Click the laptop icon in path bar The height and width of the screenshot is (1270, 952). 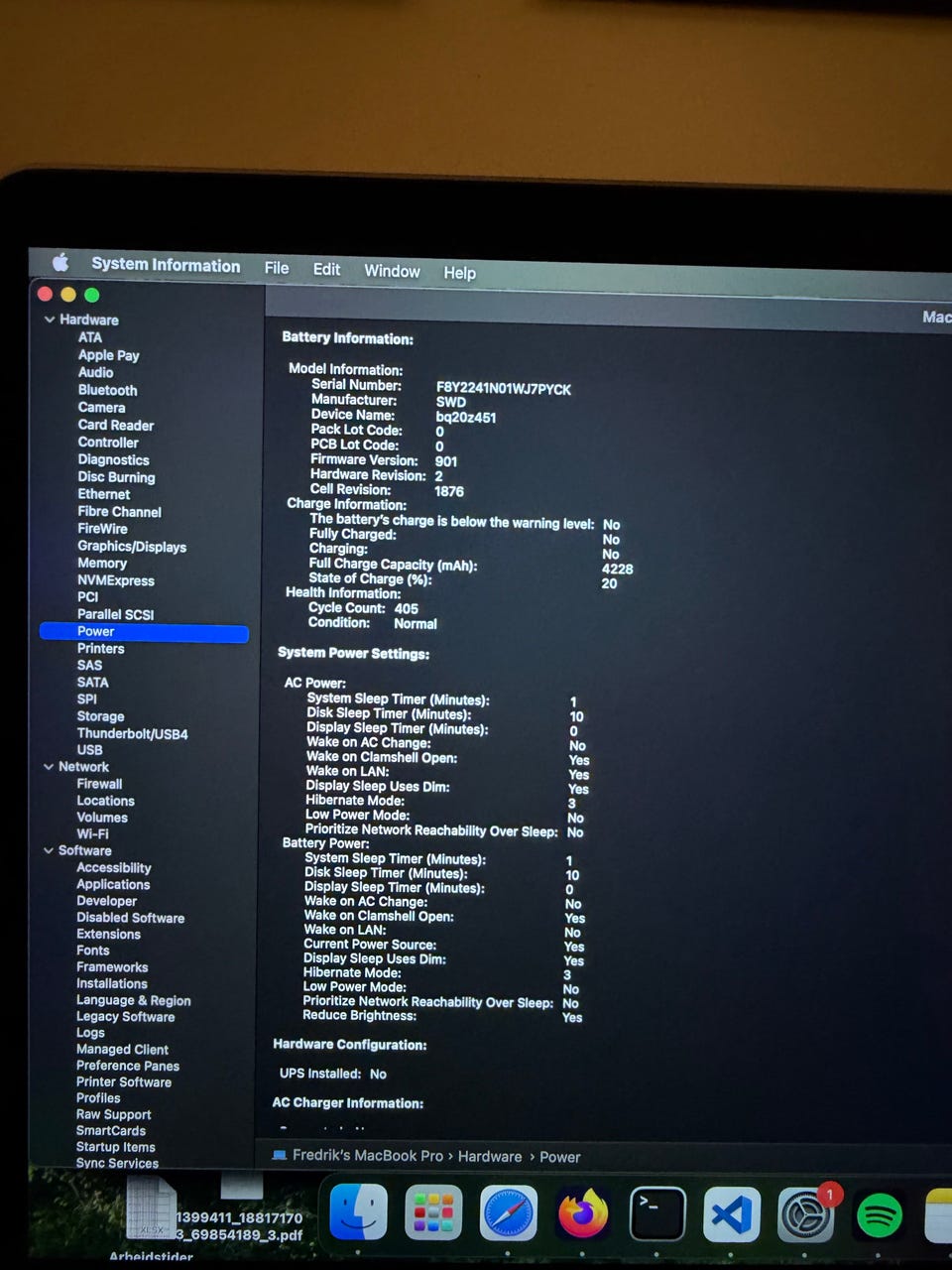pyautogui.click(x=280, y=1155)
